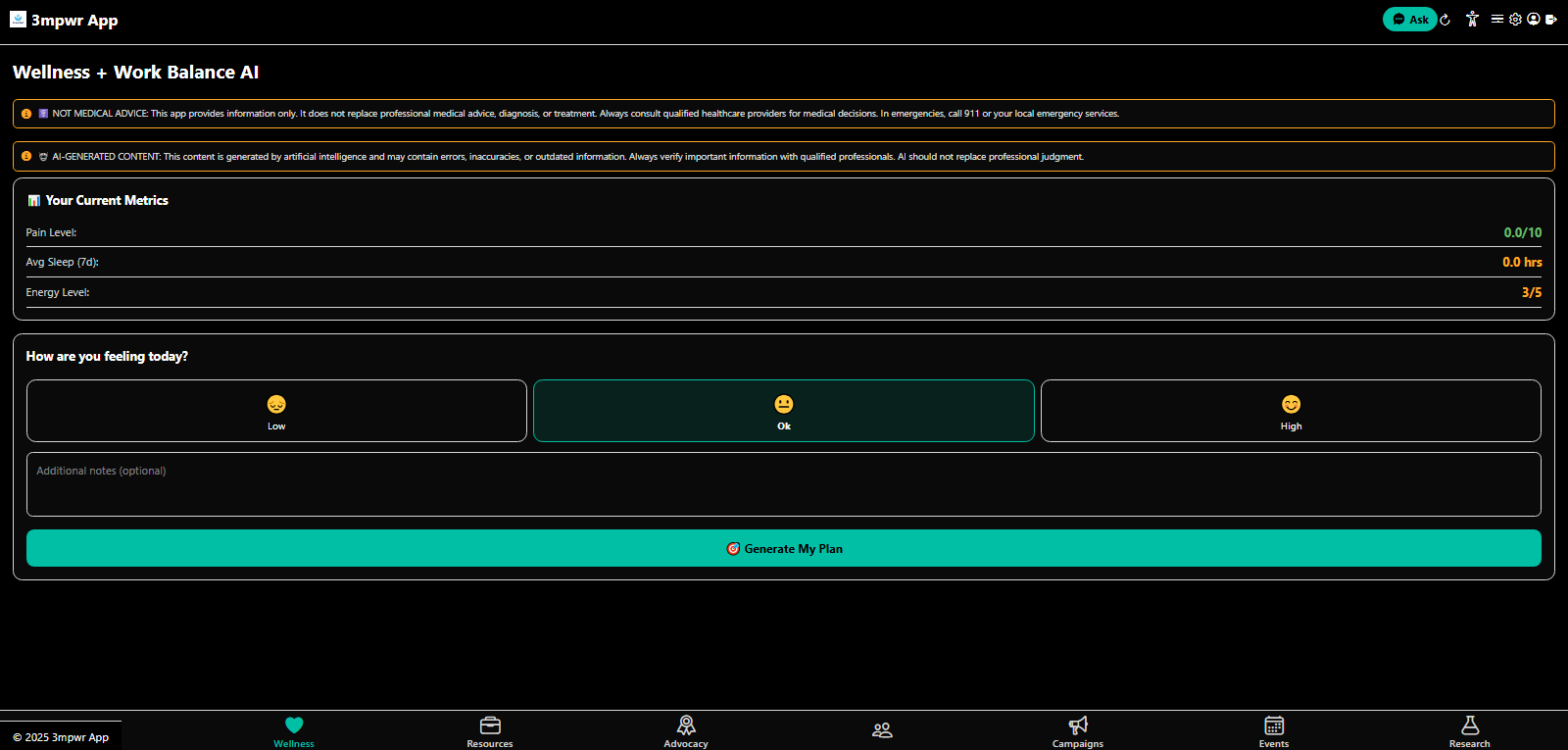Switch to the Wellness tab
This screenshot has width=1568, height=750.
click(x=294, y=730)
